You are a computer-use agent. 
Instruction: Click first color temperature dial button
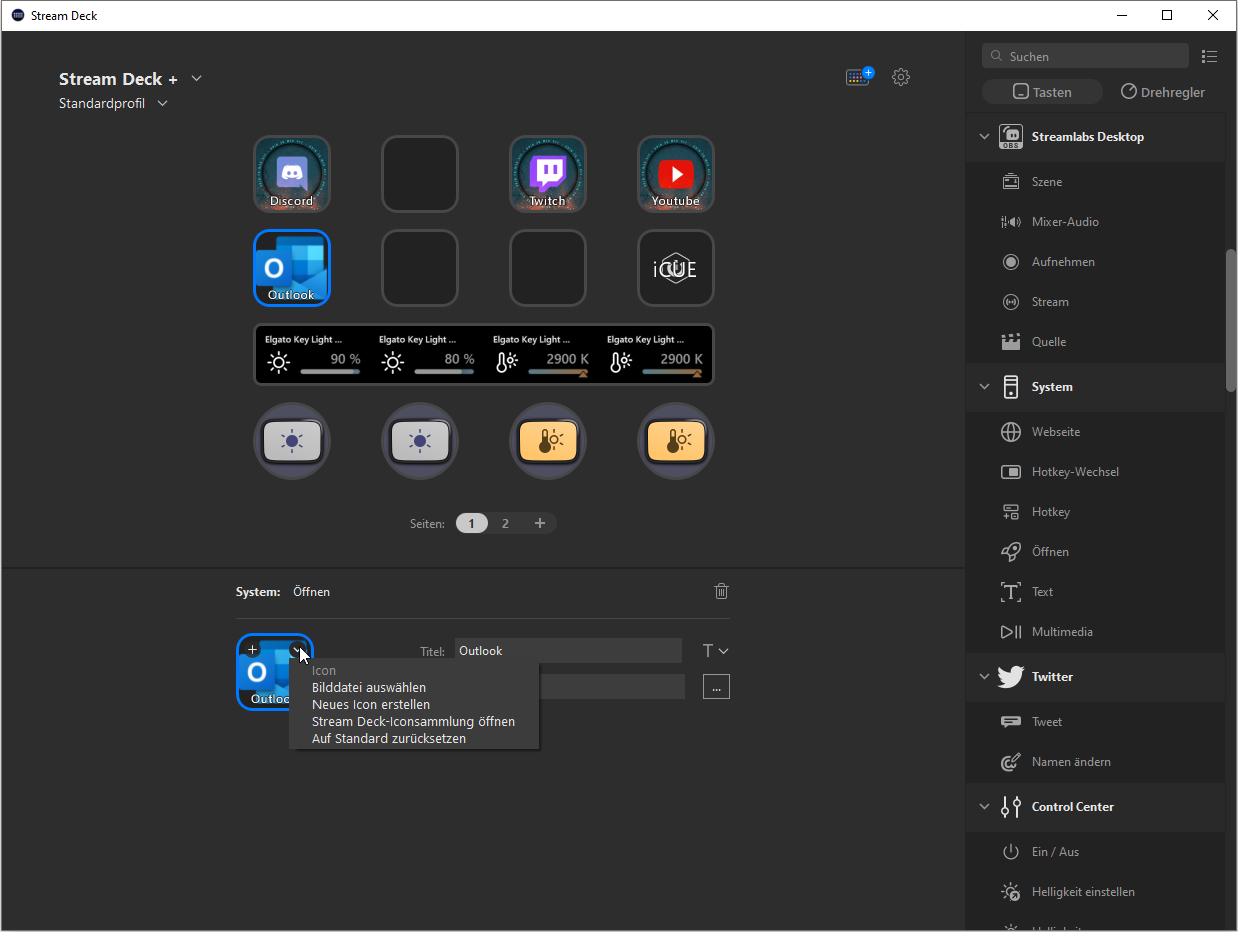pyautogui.click(x=548, y=441)
